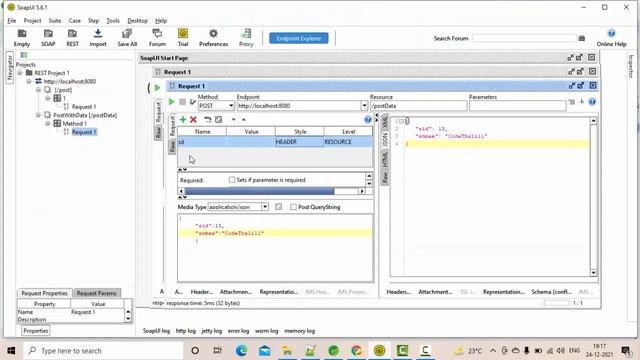The image size is (640, 360).
Task: Toggle the Required parameter checkbox
Action: coord(232,180)
